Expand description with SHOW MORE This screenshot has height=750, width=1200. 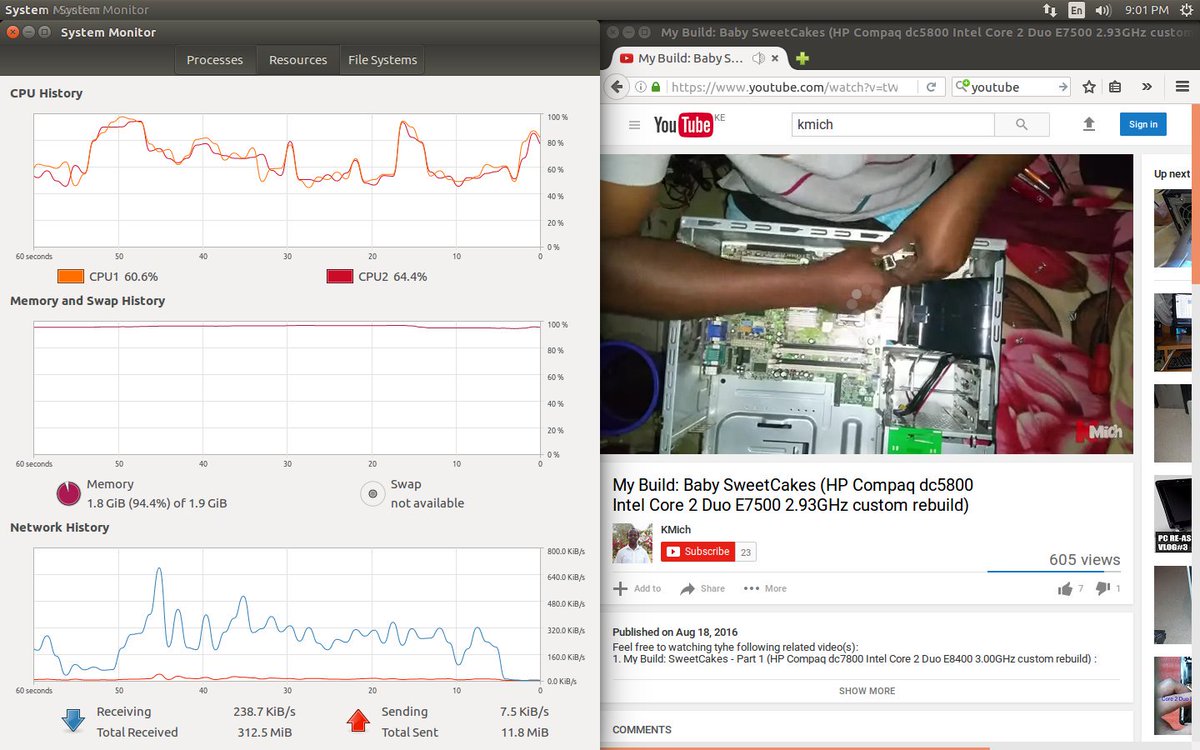coord(867,691)
